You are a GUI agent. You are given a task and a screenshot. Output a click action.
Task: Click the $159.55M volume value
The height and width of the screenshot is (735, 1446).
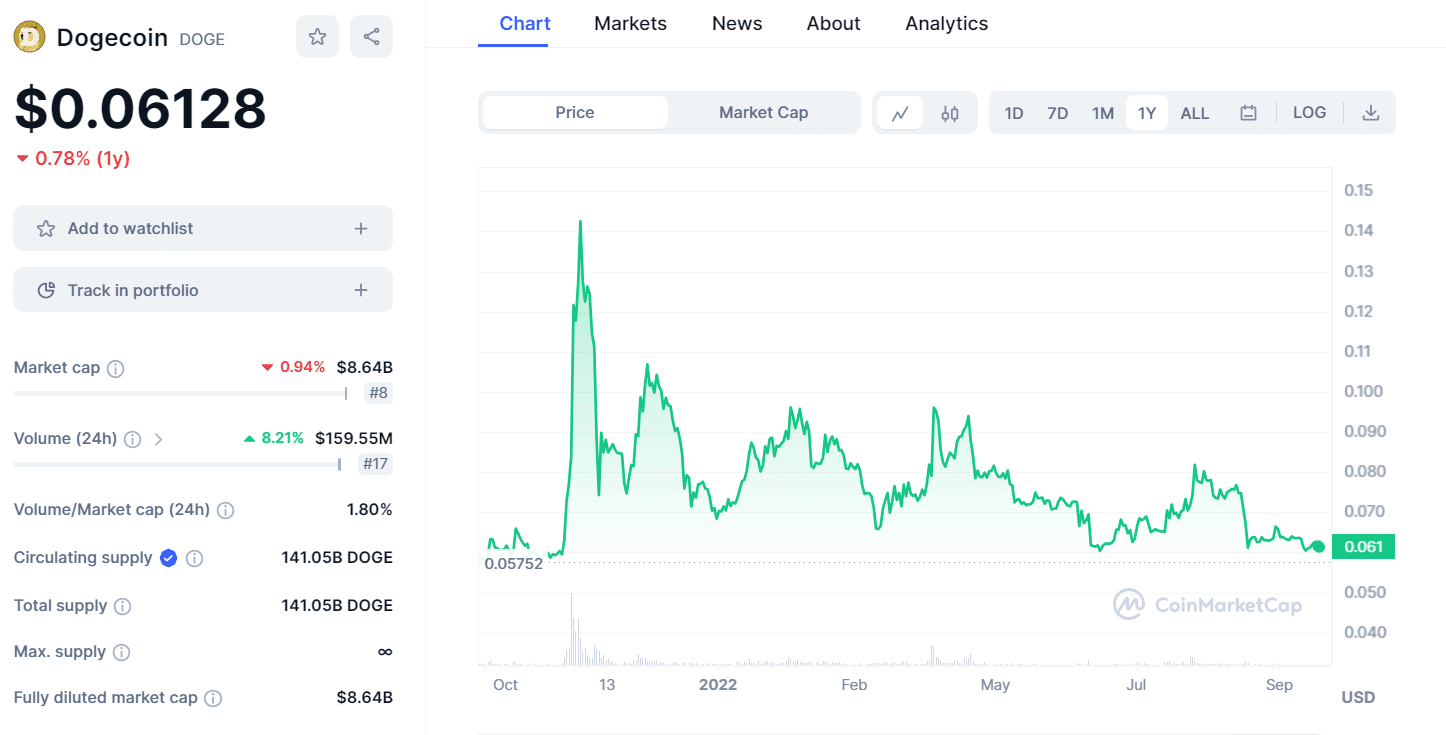click(354, 438)
